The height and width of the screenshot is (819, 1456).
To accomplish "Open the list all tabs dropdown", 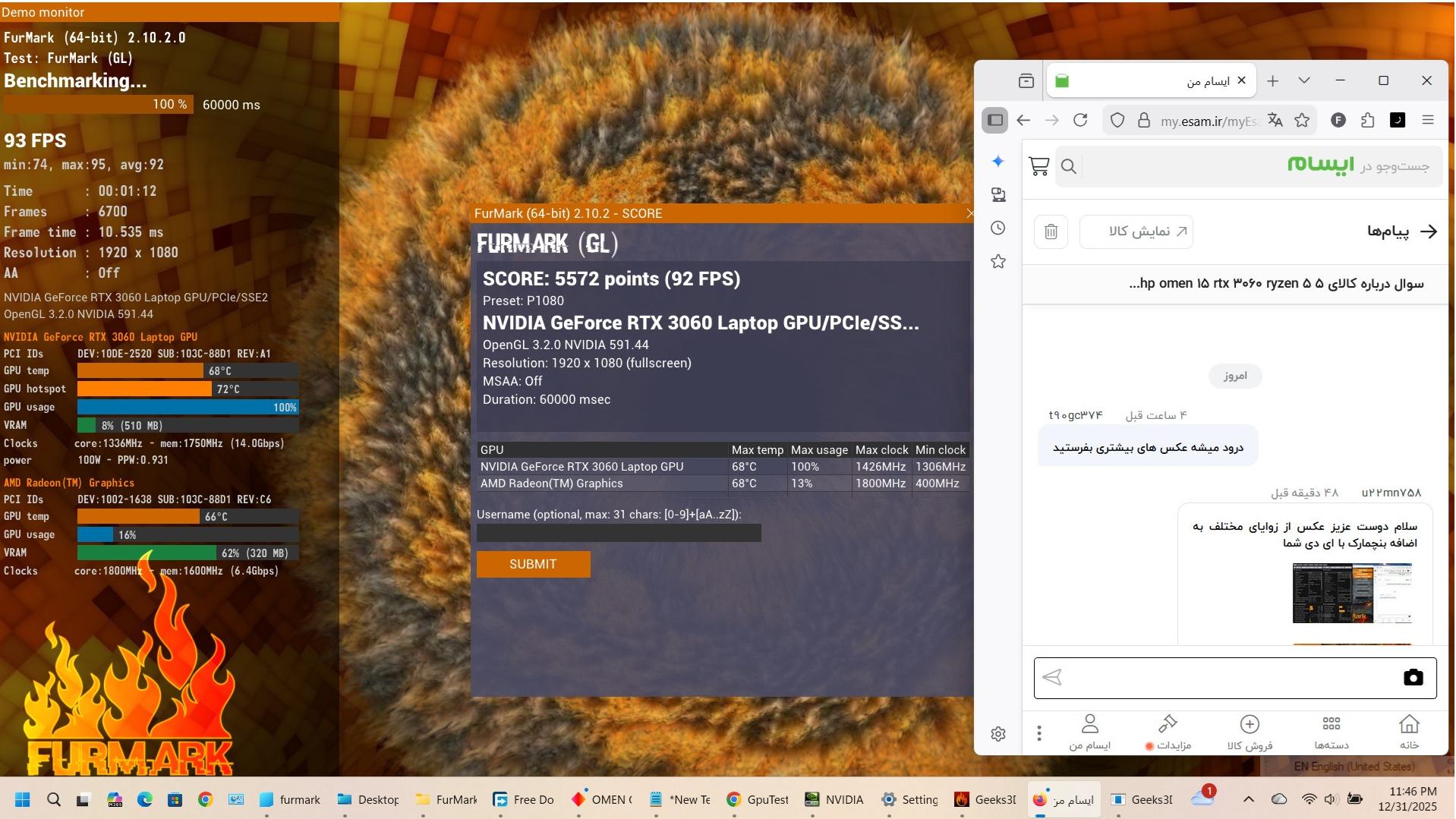I will (x=1303, y=80).
